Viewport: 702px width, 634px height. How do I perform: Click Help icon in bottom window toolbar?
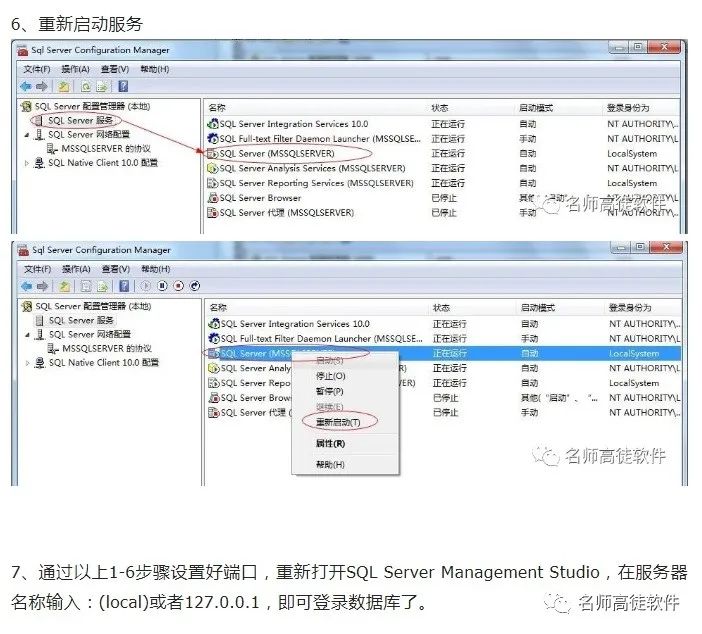tap(124, 286)
